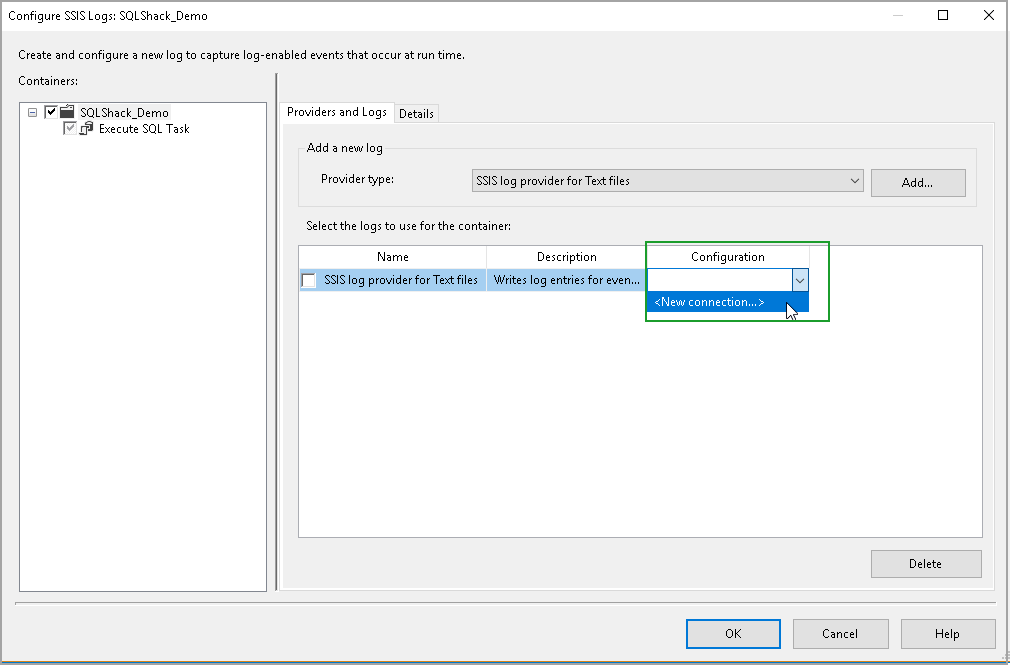This screenshot has width=1010, height=665.
Task: Click the SQLShack_Demo package folder icon
Action: pos(68,112)
